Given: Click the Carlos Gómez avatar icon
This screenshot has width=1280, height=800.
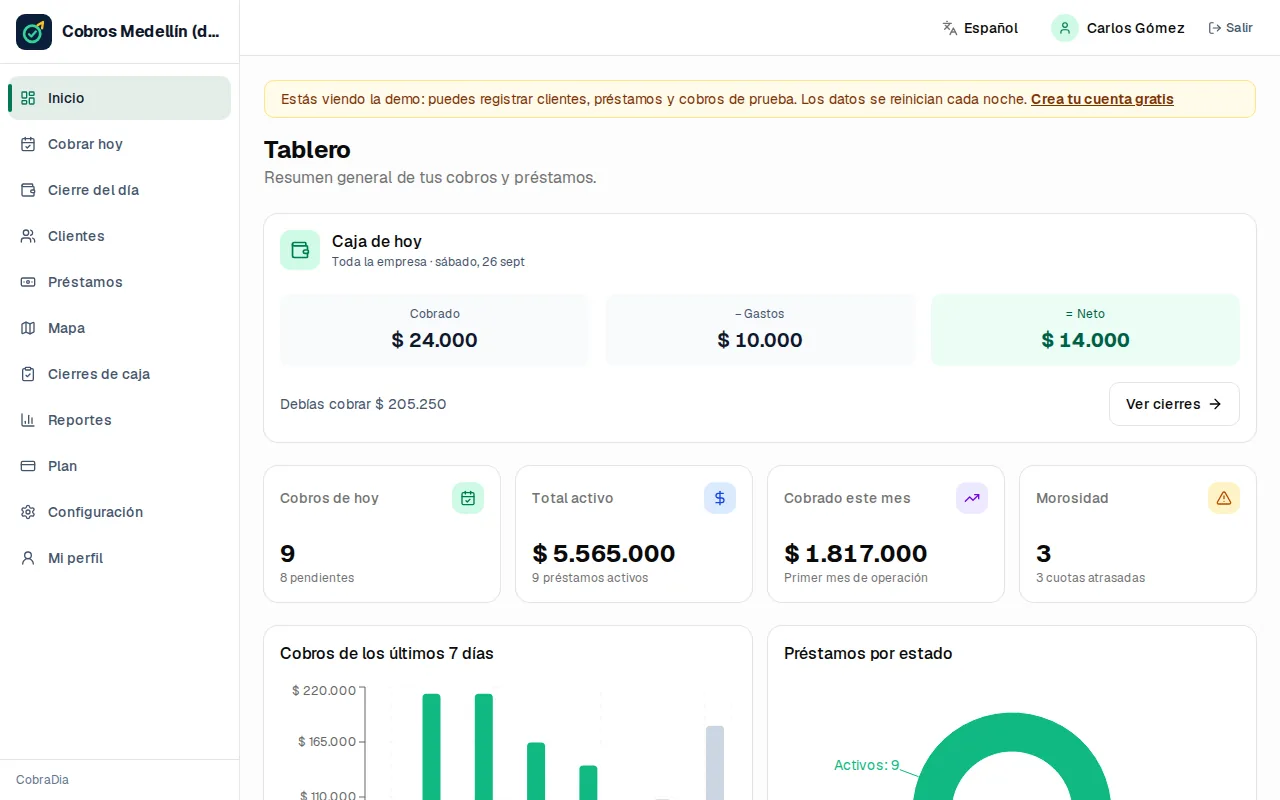Looking at the screenshot, I should pos(1065,28).
